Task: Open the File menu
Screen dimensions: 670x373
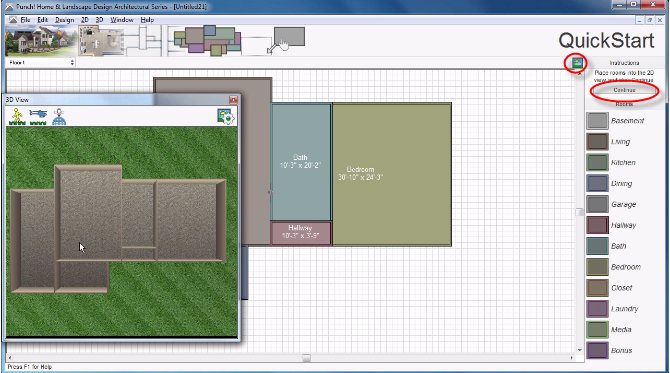Action: (x=25, y=20)
